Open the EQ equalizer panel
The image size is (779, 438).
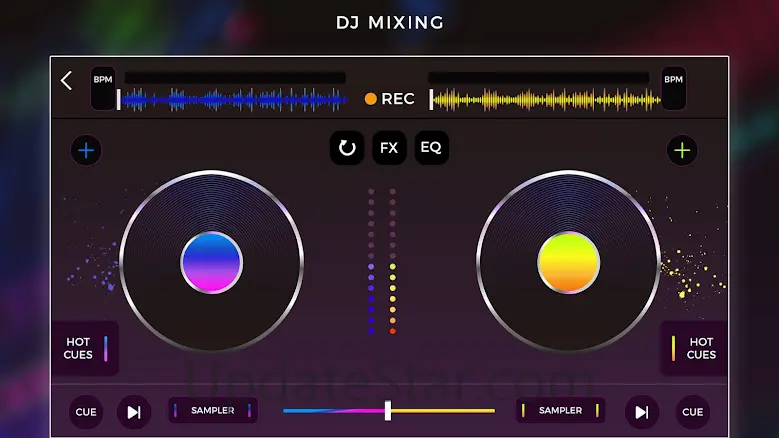tap(431, 148)
